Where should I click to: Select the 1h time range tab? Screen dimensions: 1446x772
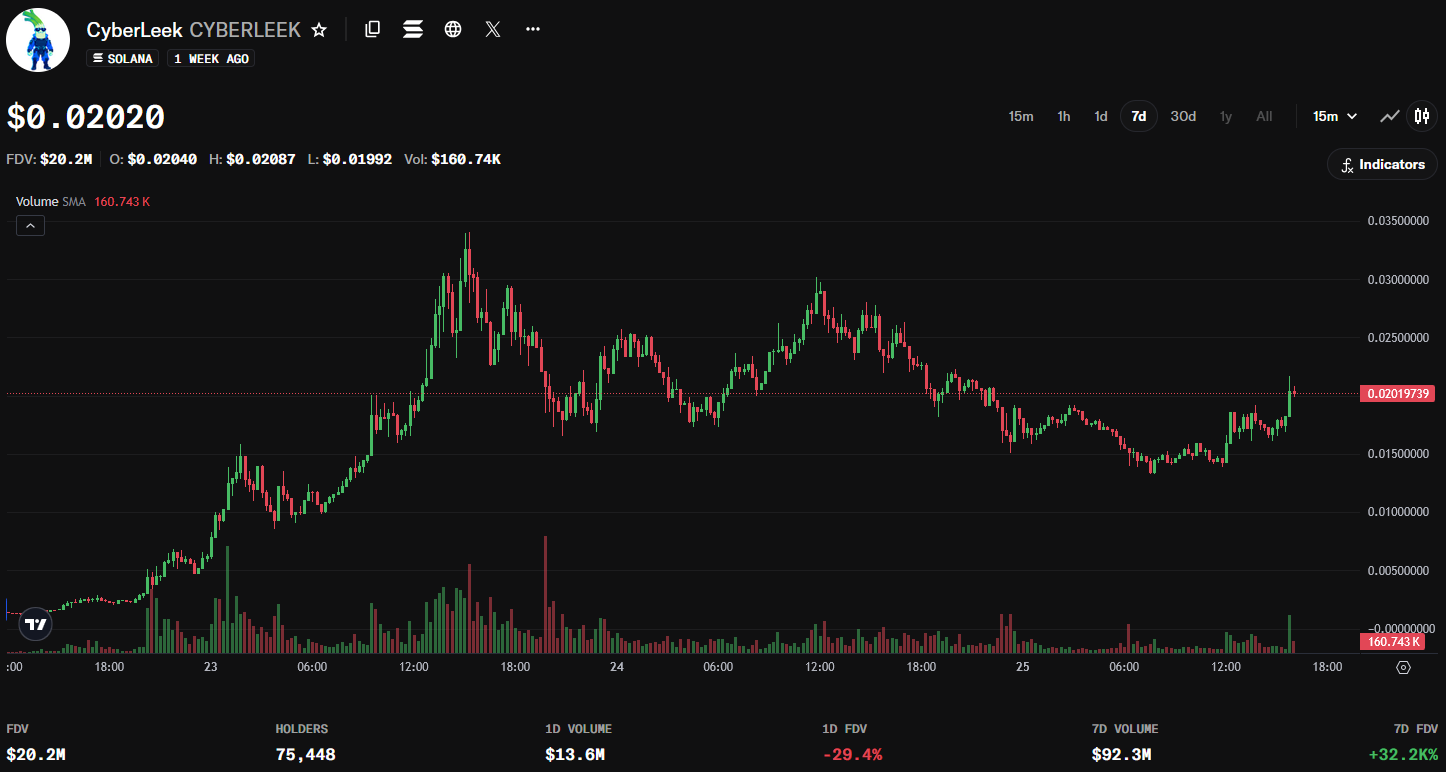coord(1064,116)
